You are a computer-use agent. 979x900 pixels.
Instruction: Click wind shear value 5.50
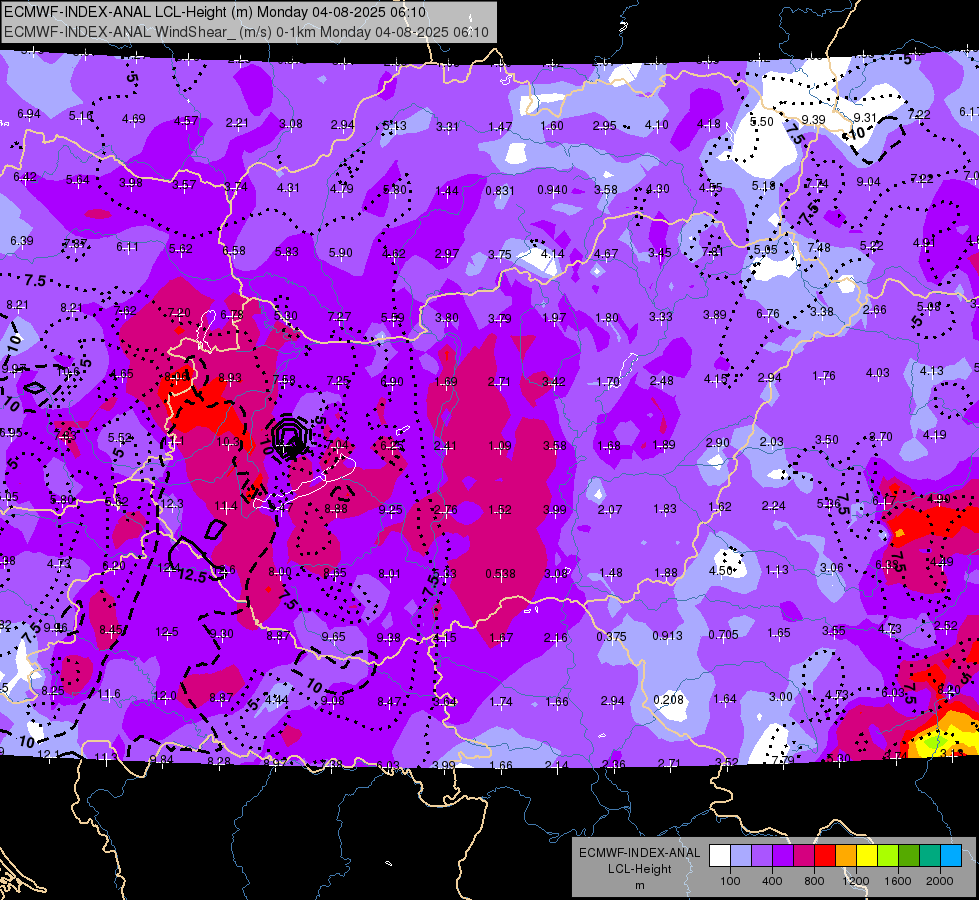point(762,122)
